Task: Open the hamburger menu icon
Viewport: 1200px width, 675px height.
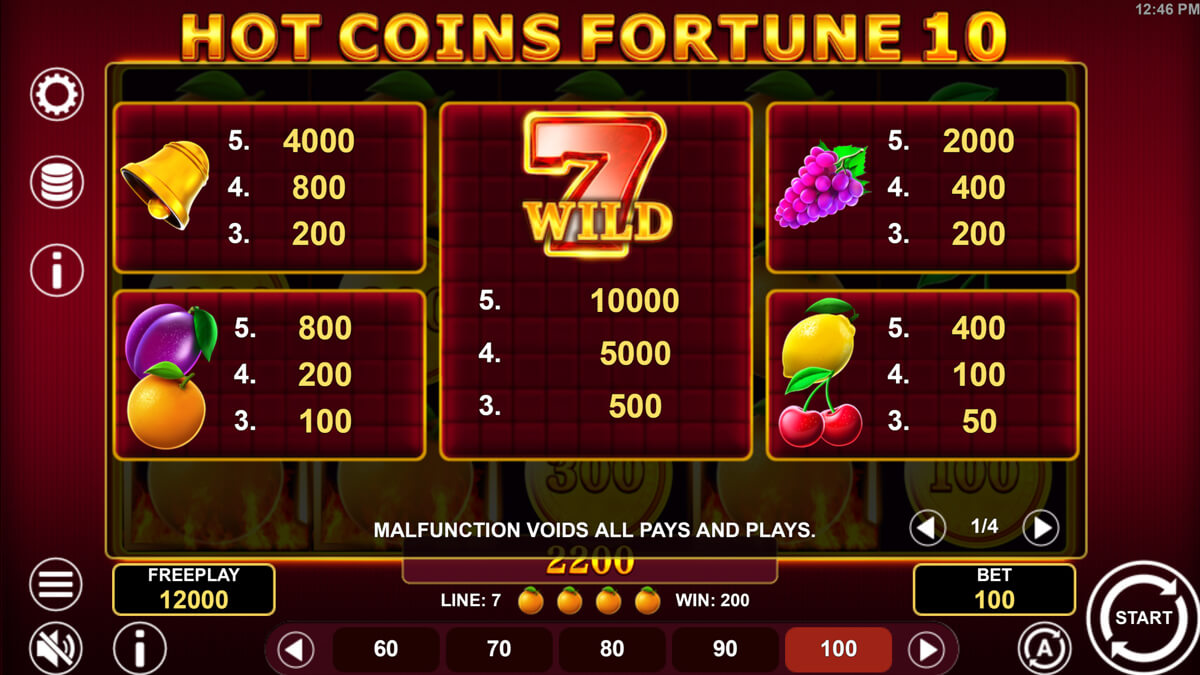Action: 56,584
